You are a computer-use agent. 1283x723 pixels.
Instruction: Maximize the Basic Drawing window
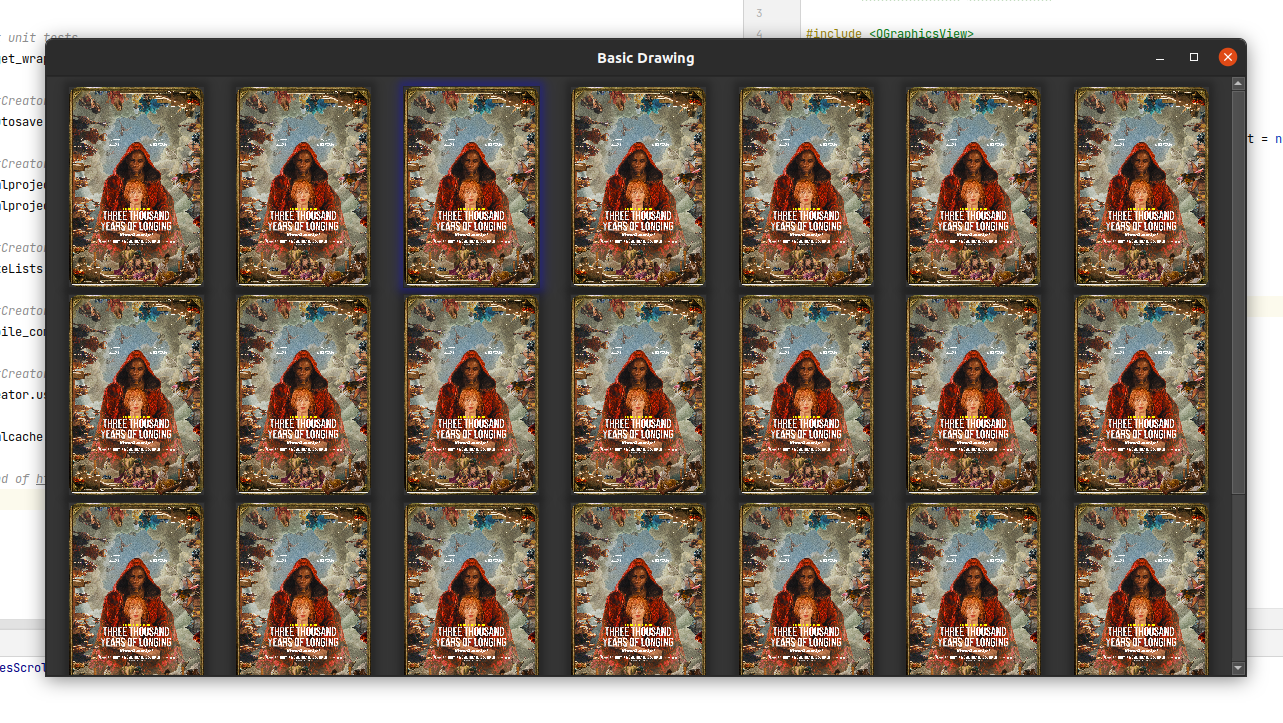click(x=1194, y=58)
